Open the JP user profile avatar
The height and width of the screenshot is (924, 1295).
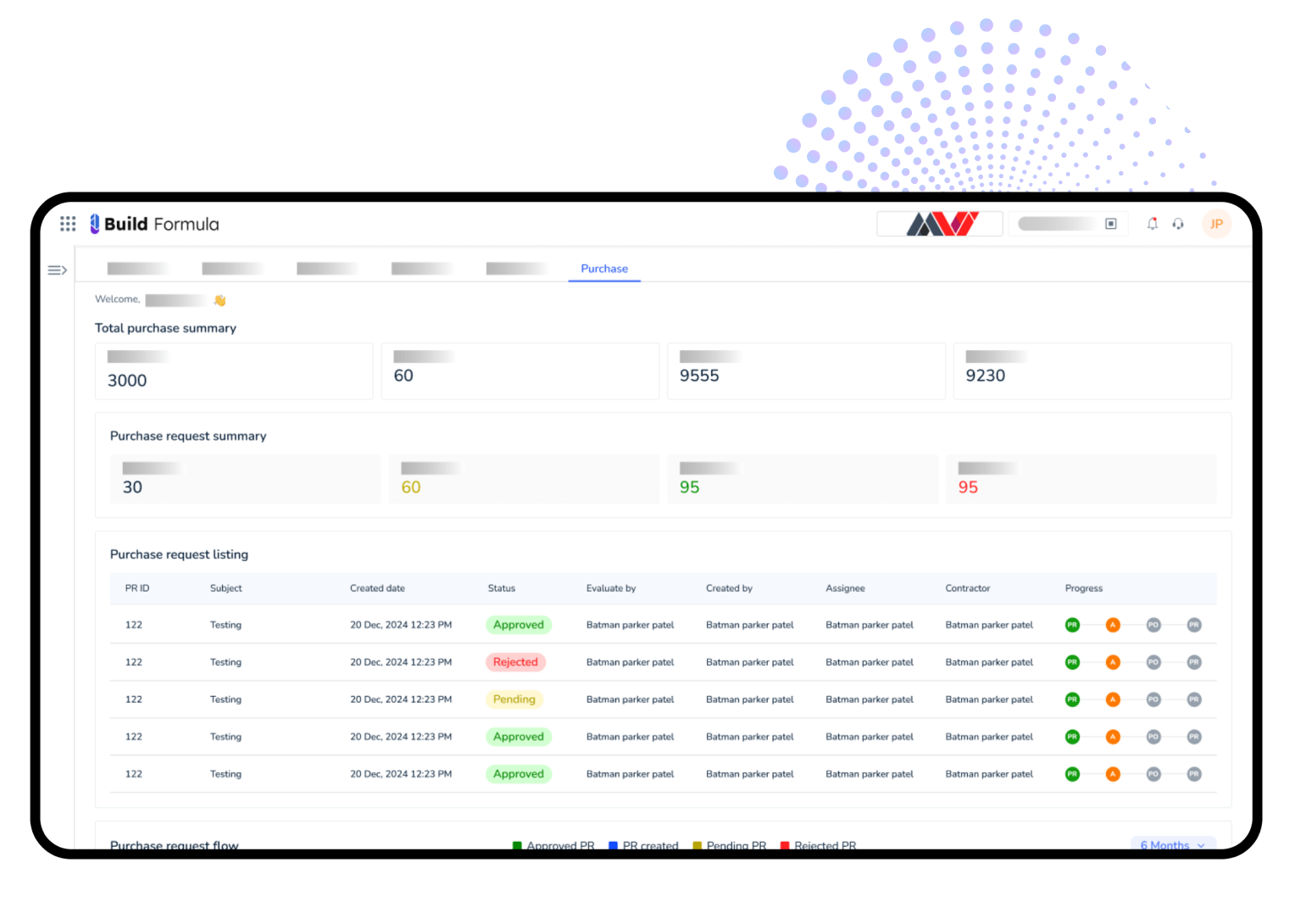click(x=1216, y=224)
